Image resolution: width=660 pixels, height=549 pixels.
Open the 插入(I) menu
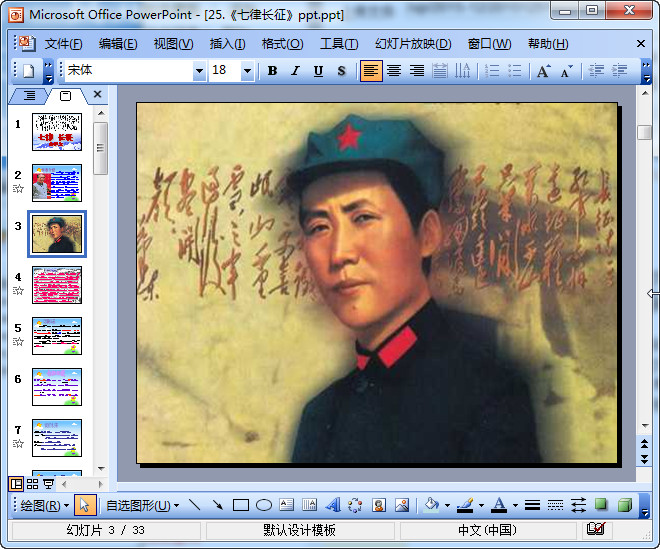pos(227,44)
